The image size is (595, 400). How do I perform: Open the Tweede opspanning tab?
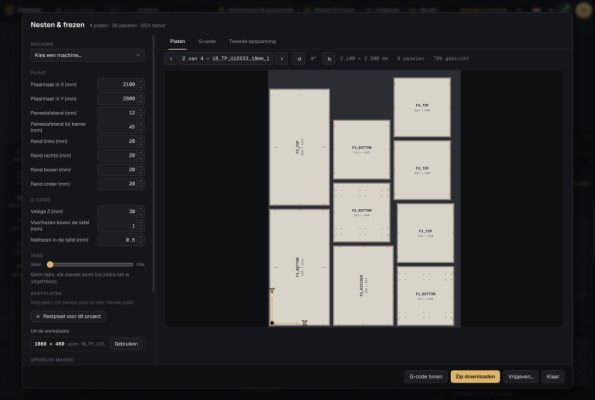(252, 41)
